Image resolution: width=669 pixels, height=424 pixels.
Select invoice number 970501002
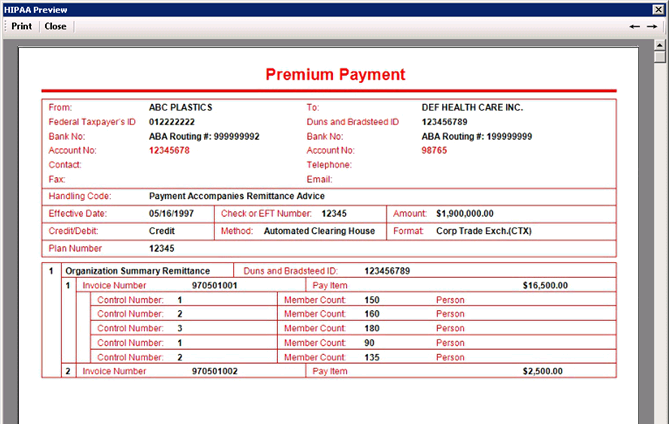(214, 371)
